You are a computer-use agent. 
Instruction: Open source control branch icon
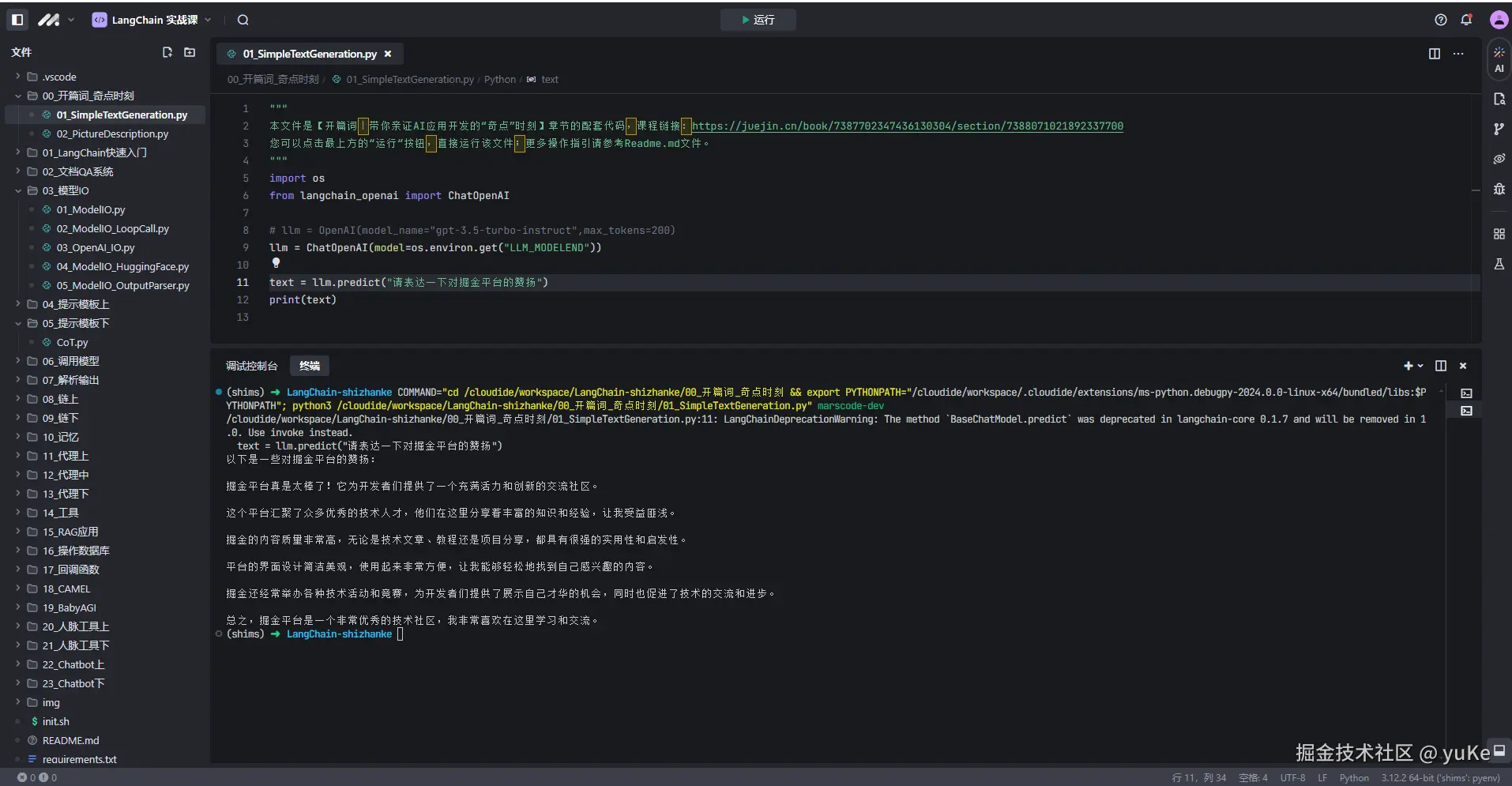(x=1499, y=129)
